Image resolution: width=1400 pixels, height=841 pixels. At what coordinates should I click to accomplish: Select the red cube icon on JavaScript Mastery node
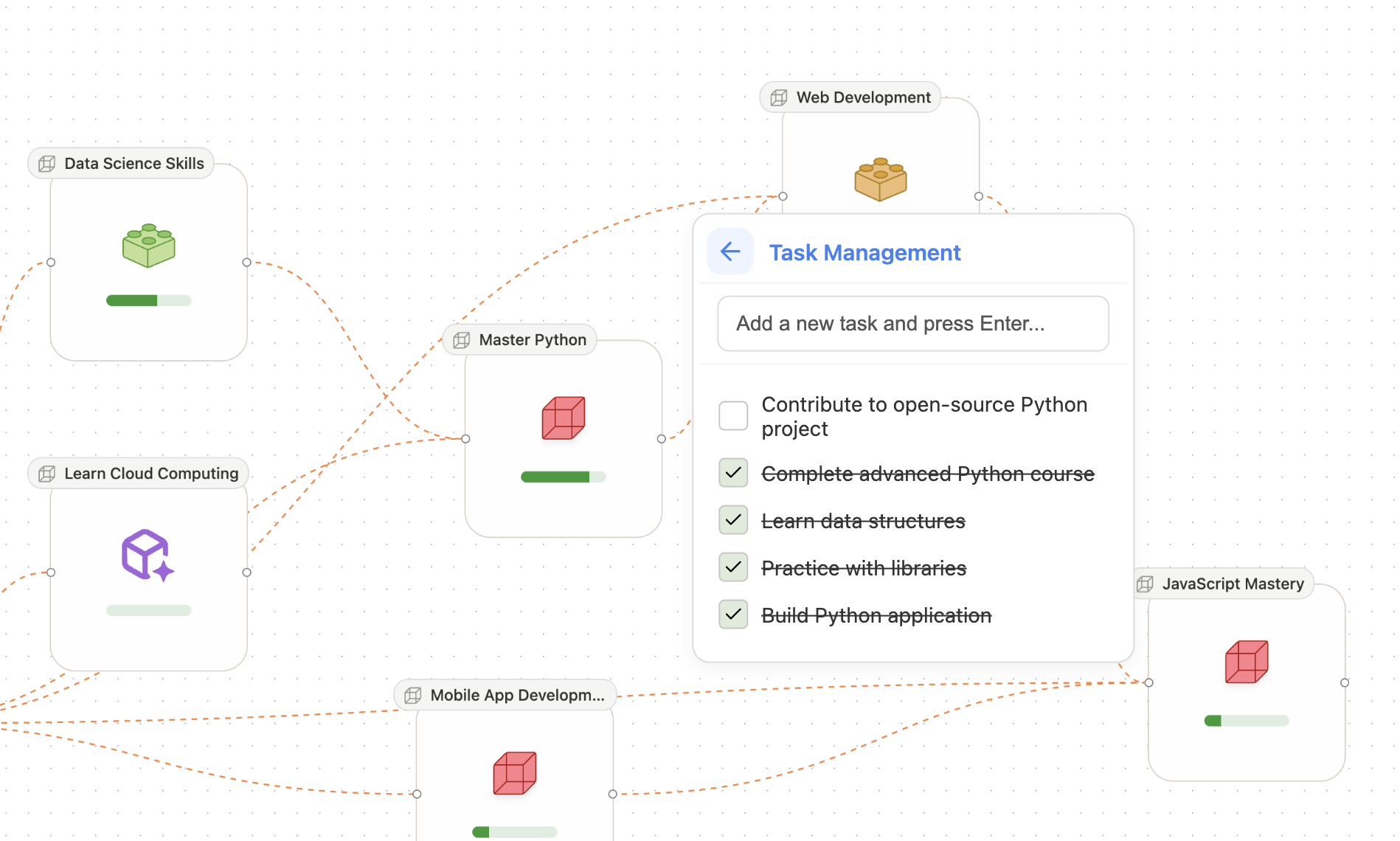point(1245,662)
